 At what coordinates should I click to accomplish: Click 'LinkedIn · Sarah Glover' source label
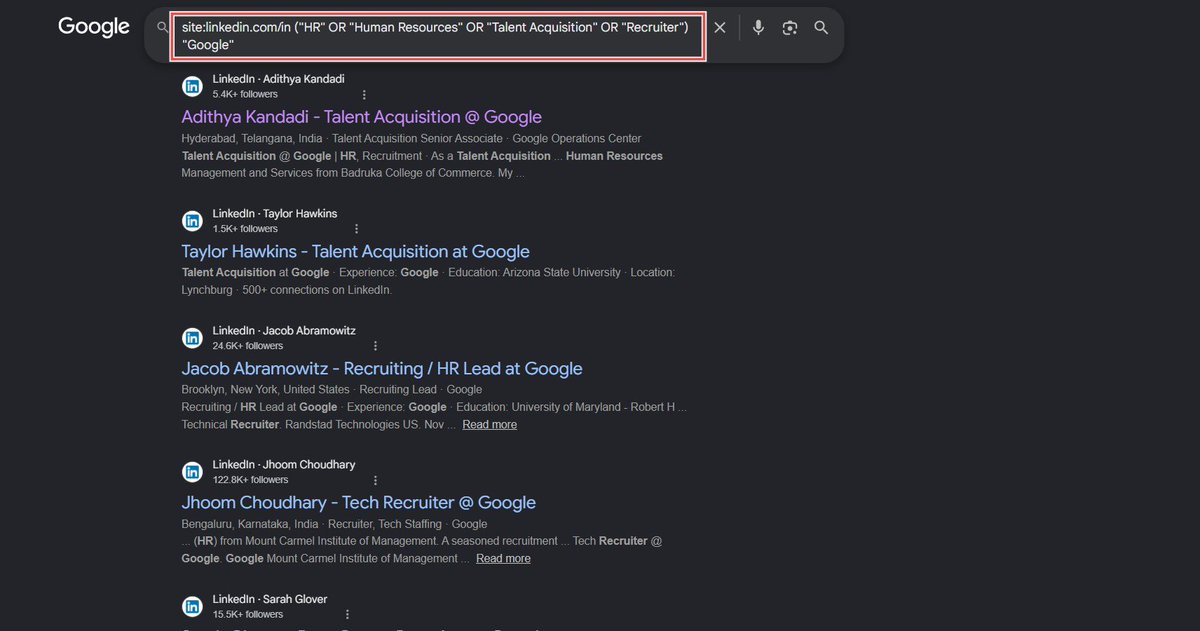(x=270, y=599)
